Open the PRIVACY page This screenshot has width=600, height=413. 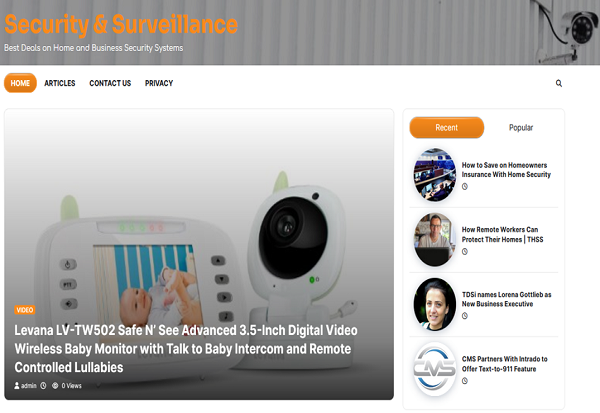tap(159, 83)
